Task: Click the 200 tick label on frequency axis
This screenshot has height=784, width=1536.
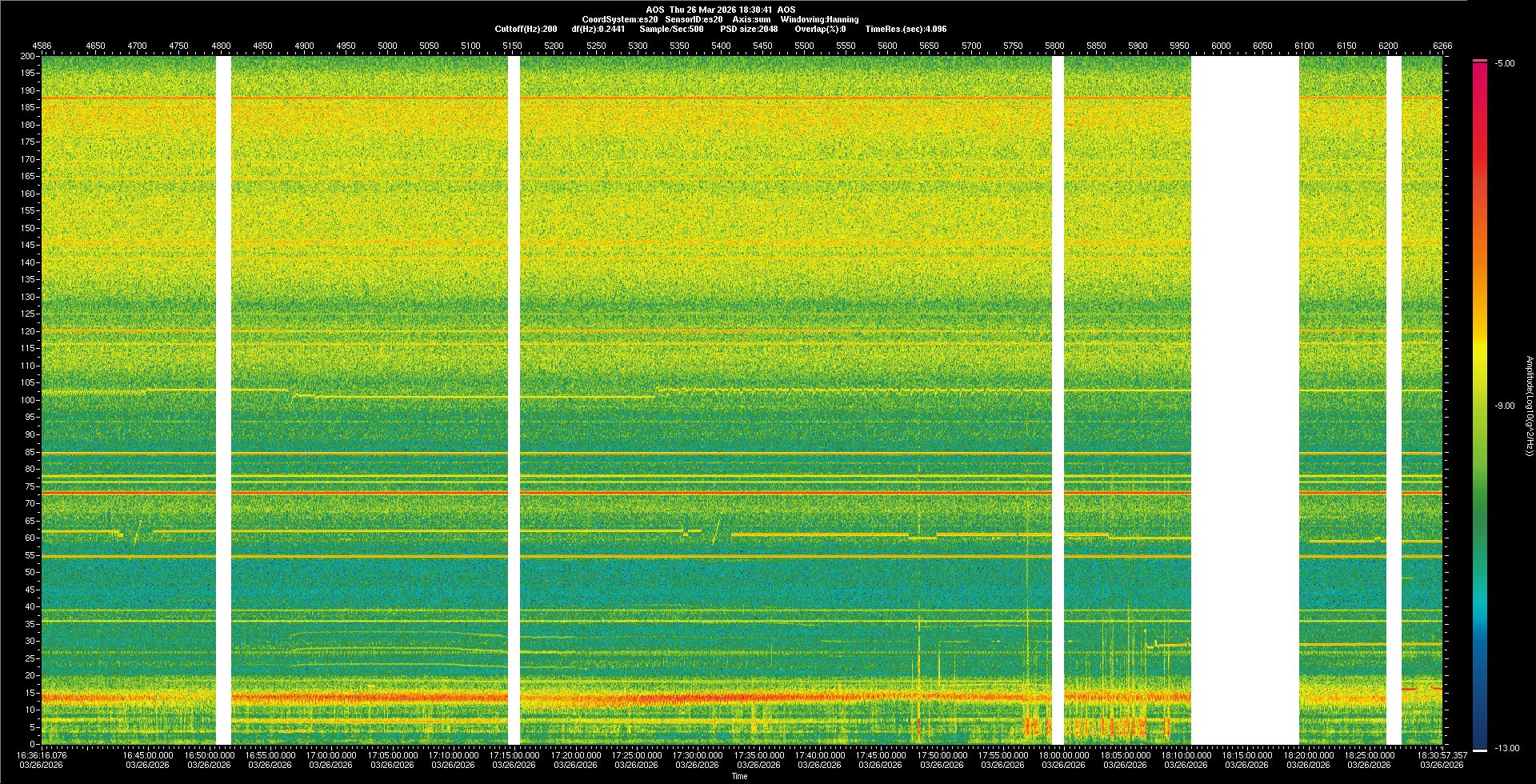Action: tap(28, 56)
